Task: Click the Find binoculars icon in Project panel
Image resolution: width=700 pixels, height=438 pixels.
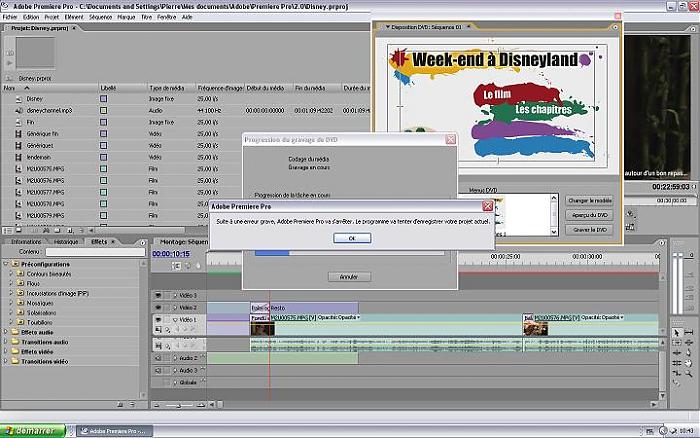Action: [46, 231]
